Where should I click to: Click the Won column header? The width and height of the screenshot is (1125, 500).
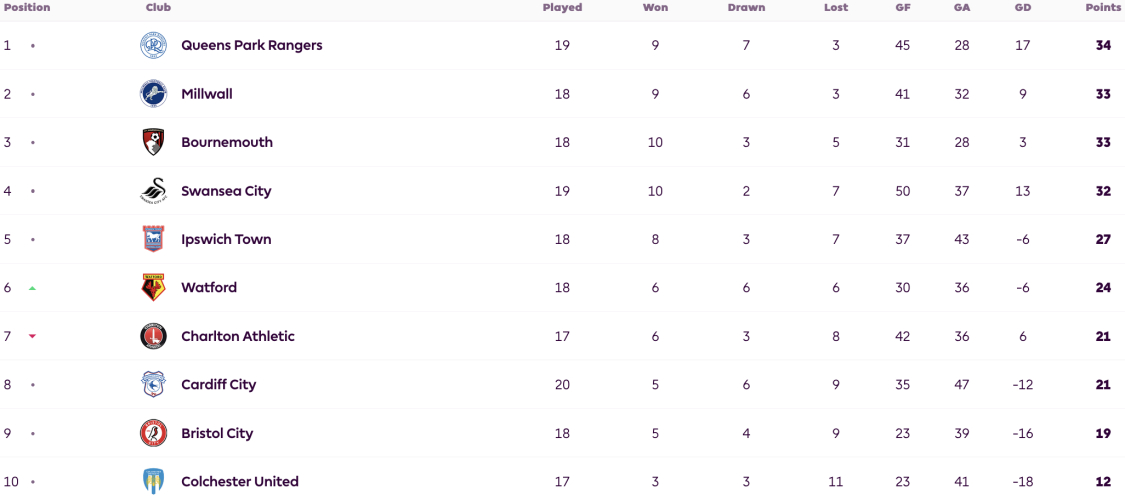point(655,8)
